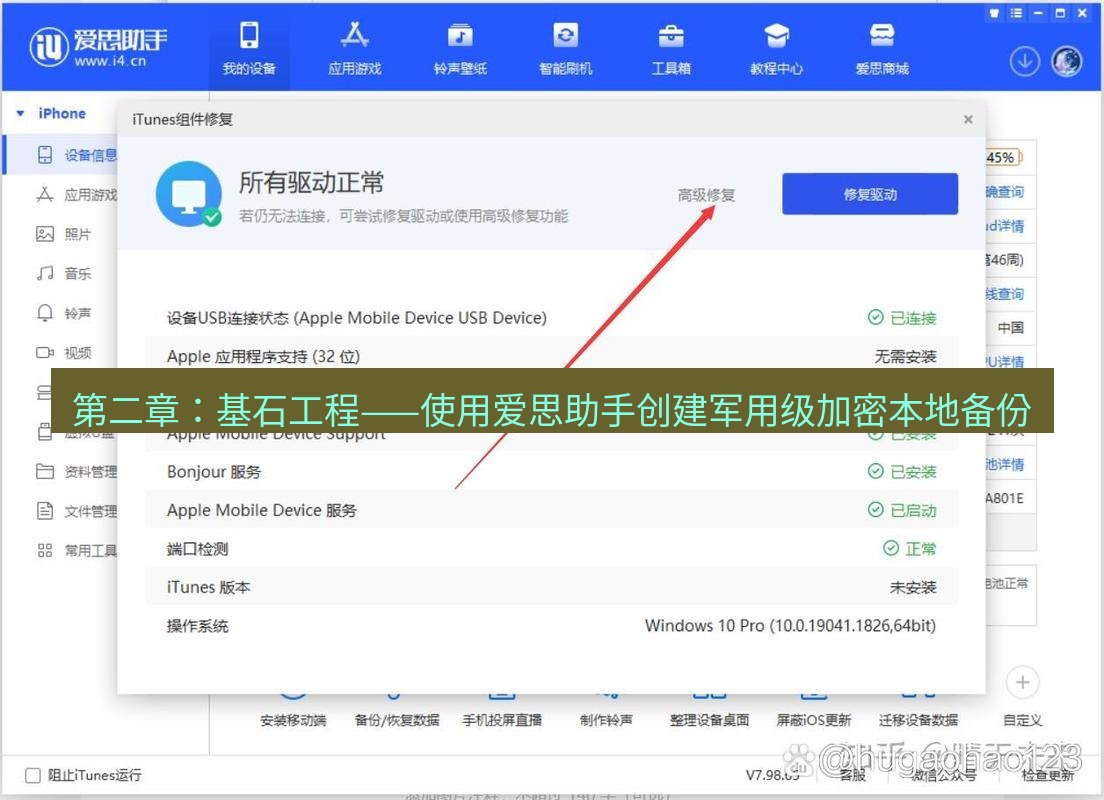Click 检查更新 in status bar

pyautogui.click(x=1048, y=775)
